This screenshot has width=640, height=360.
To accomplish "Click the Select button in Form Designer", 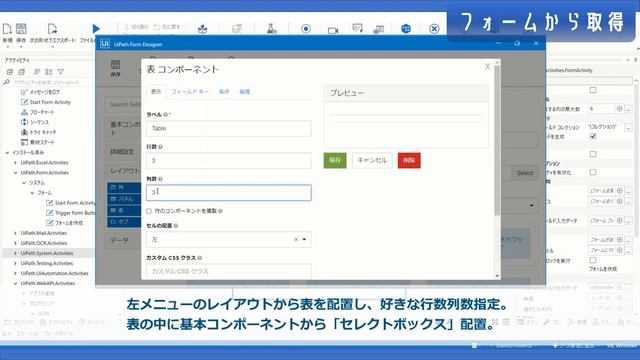I will point(524,173).
